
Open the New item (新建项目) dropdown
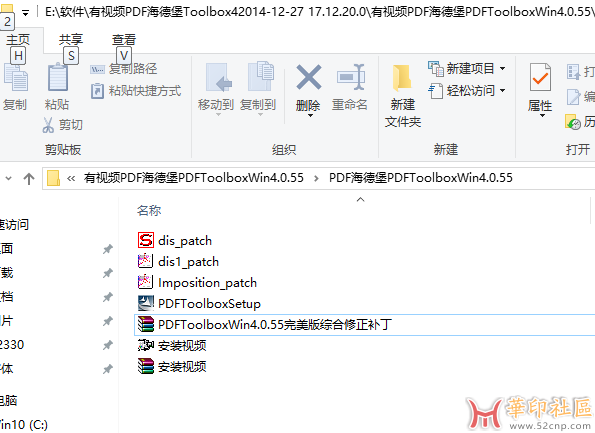pyautogui.click(x=466, y=69)
